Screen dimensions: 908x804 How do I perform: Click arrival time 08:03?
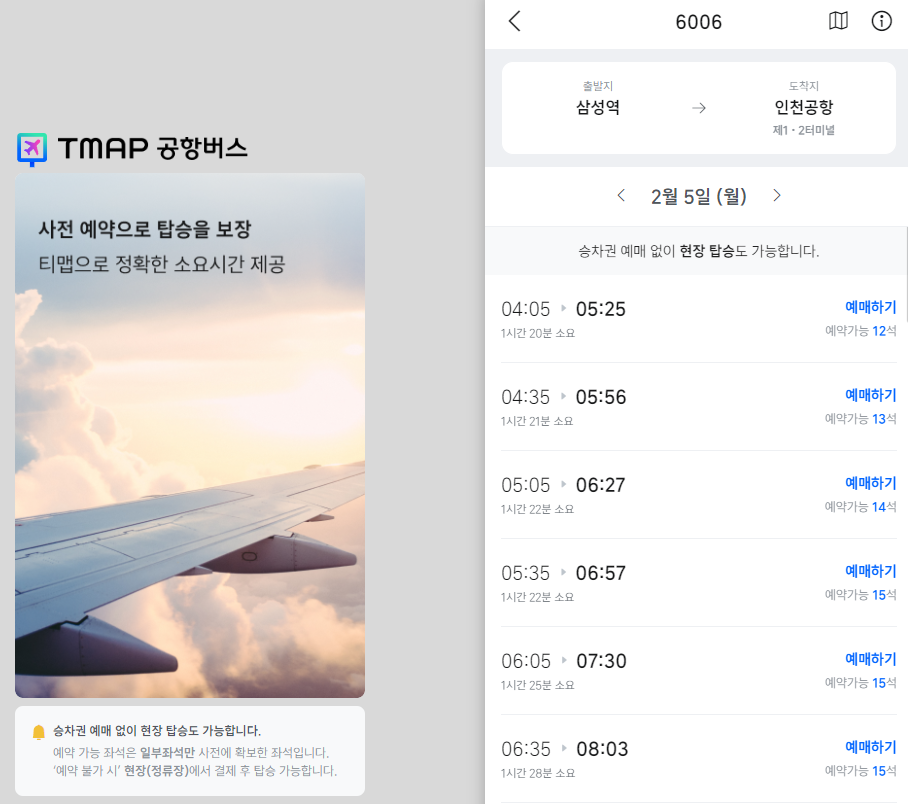point(602,750)
